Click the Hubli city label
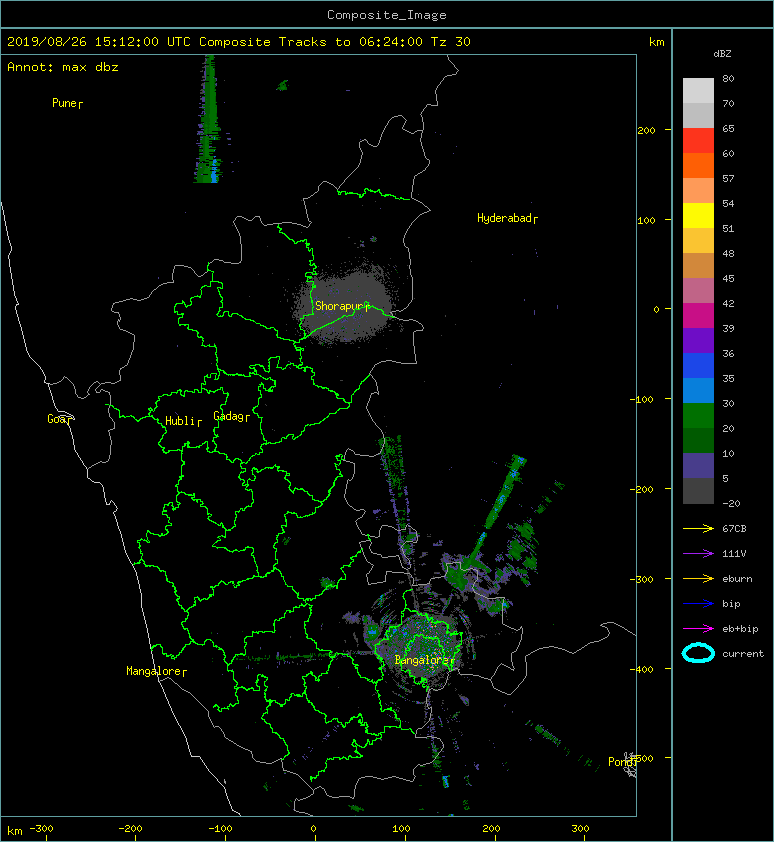 [183, 421]
